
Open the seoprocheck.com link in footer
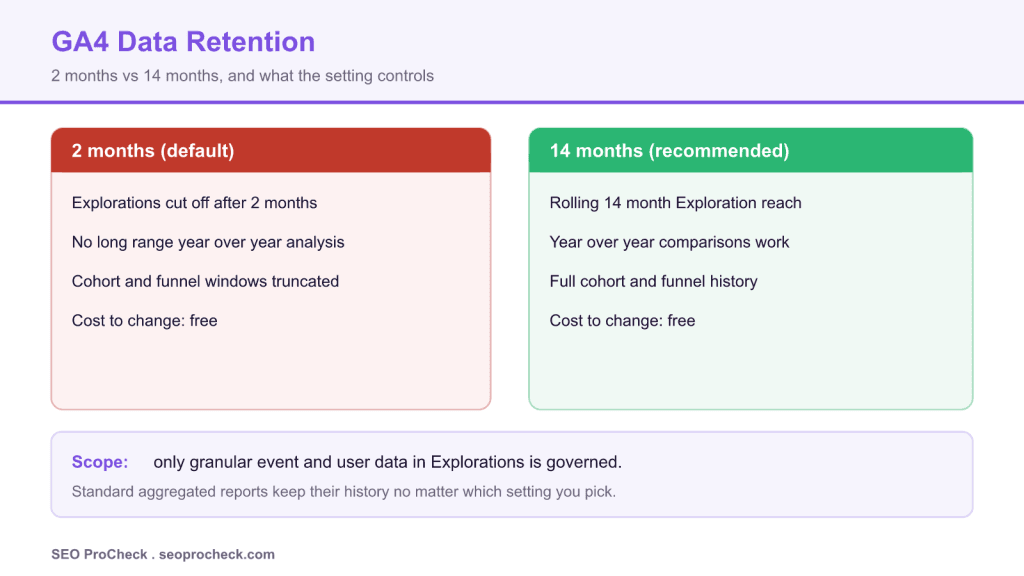tap(217, 554)
